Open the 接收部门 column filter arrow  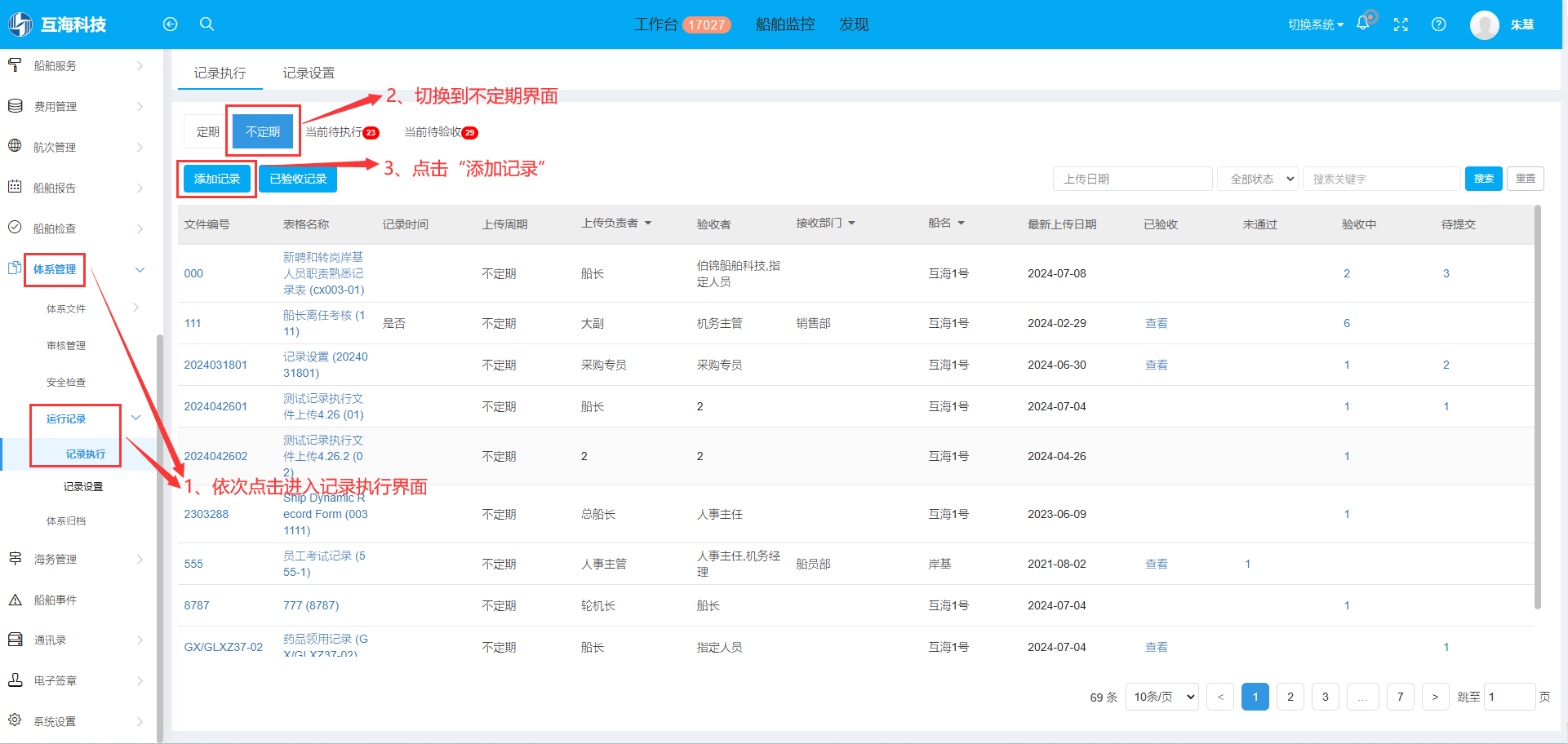pyautogui.click(x=851, y=223)
